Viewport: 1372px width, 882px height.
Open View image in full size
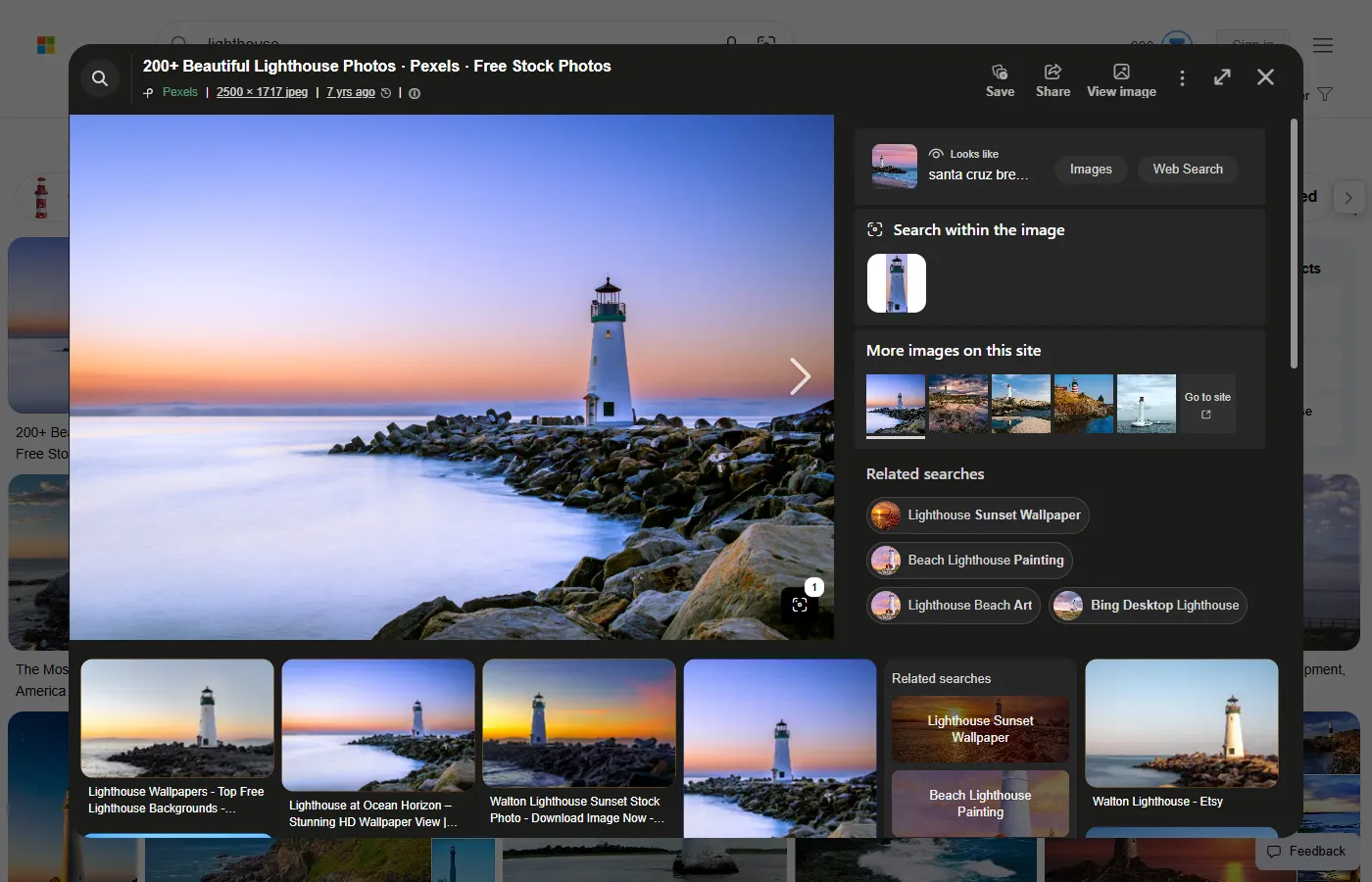click(x=1121, y=80)
